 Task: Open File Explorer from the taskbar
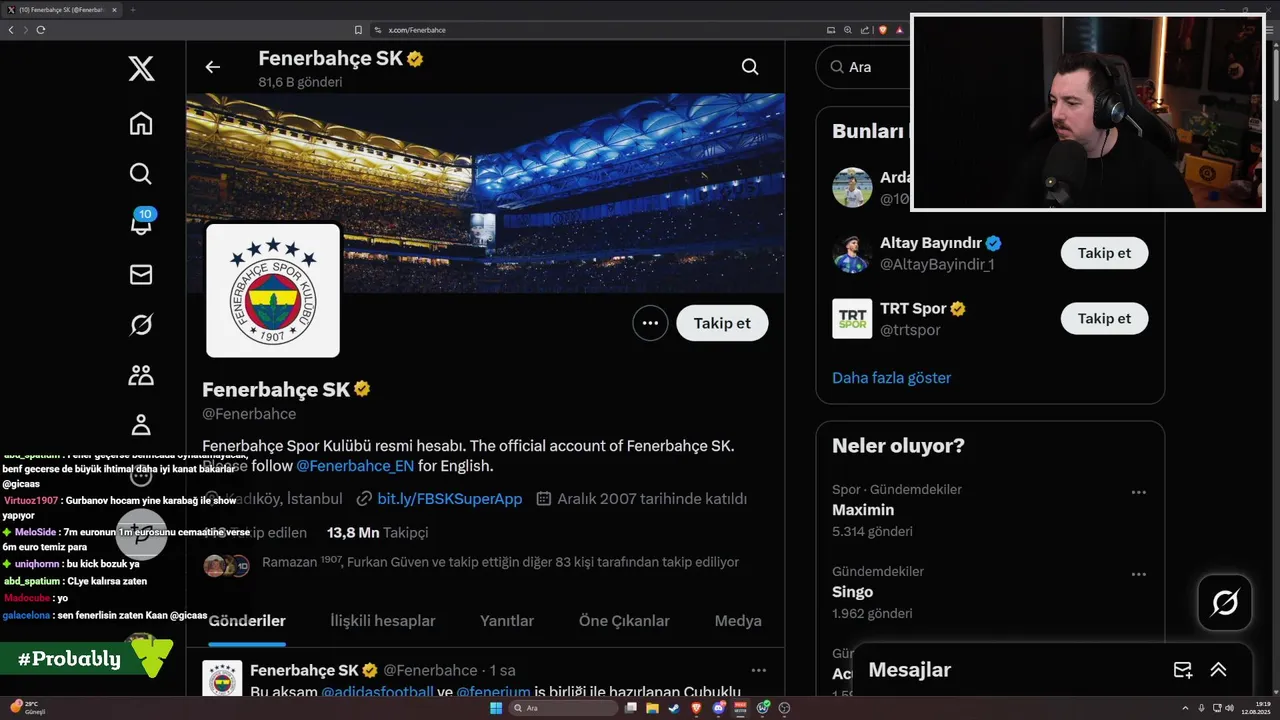pyautogui.click(x=652, y=708)
